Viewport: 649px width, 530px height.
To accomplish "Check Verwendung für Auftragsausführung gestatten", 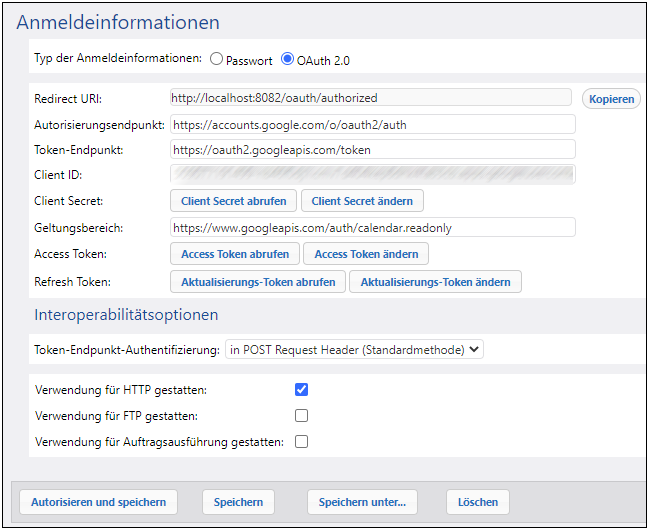I will tap(301, 441).
